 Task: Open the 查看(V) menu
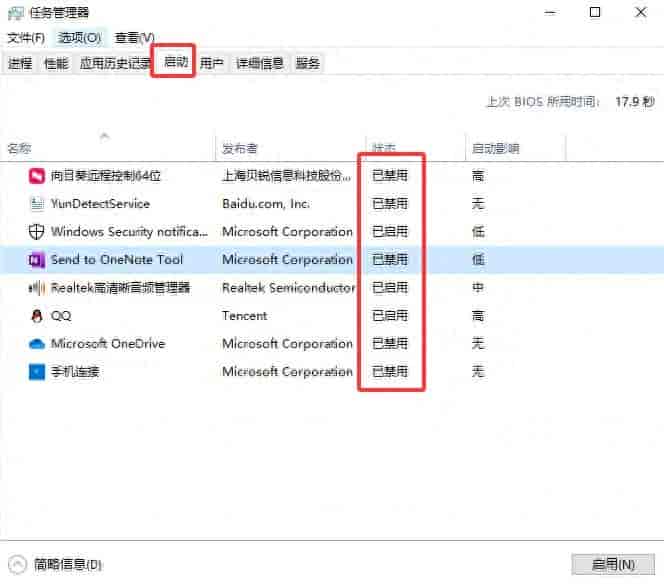134,38
